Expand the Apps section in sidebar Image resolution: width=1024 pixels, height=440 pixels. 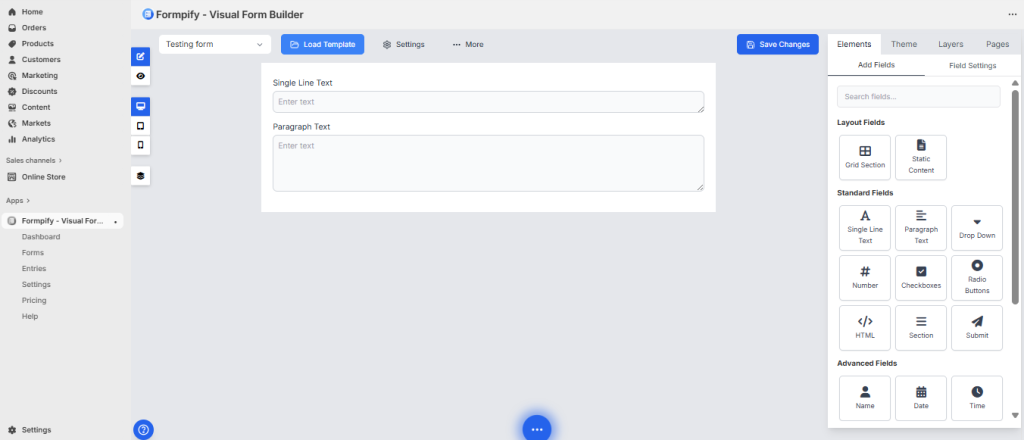[17, 200]
